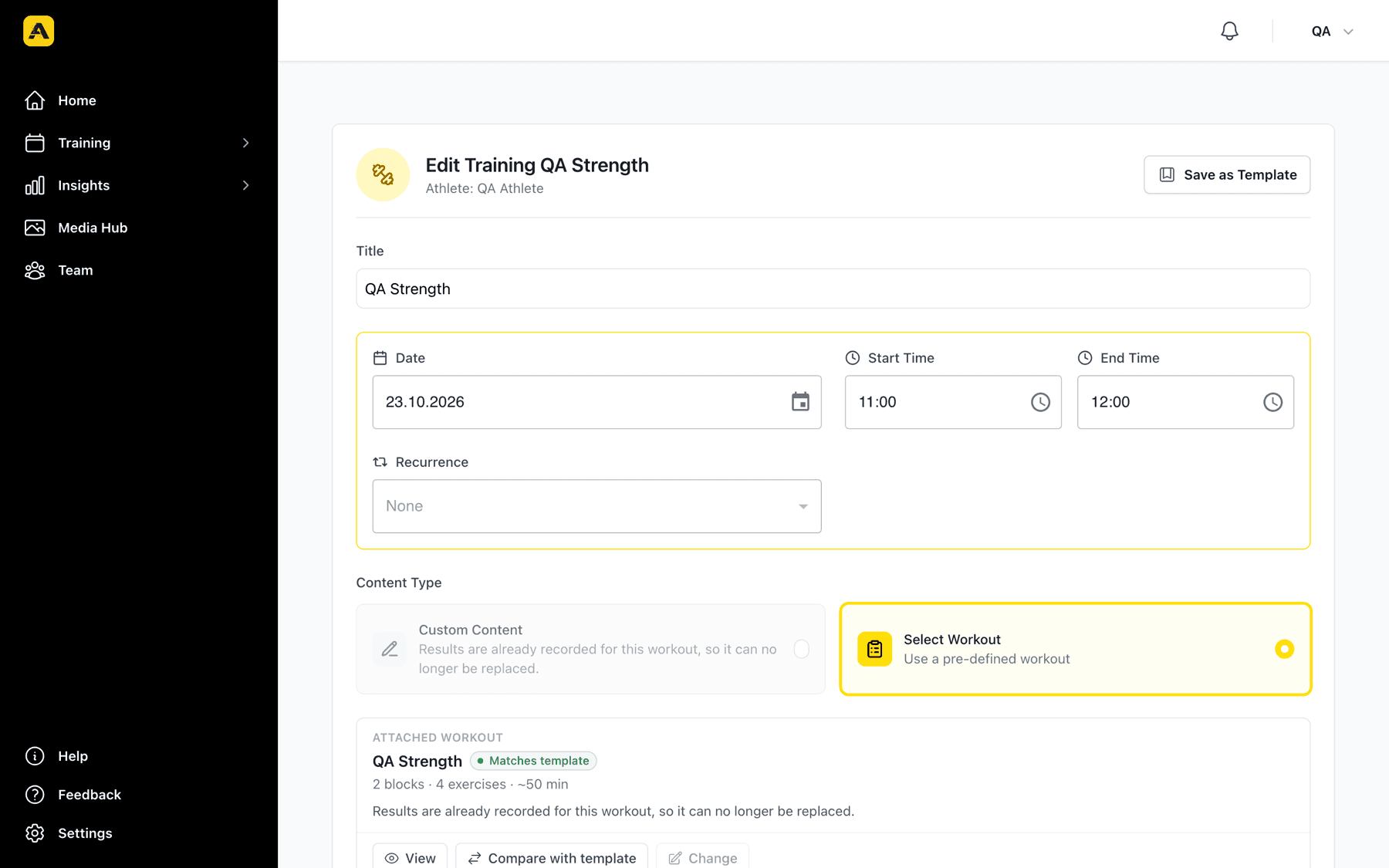This screenshot has width=1389, height=868.
Task: Click the yellow A app logo
Action: 39,31
